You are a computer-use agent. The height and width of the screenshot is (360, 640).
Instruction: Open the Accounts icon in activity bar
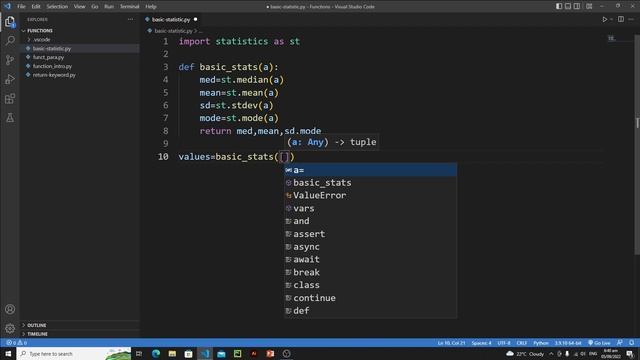pyautogui.click(x=10, y=309)
